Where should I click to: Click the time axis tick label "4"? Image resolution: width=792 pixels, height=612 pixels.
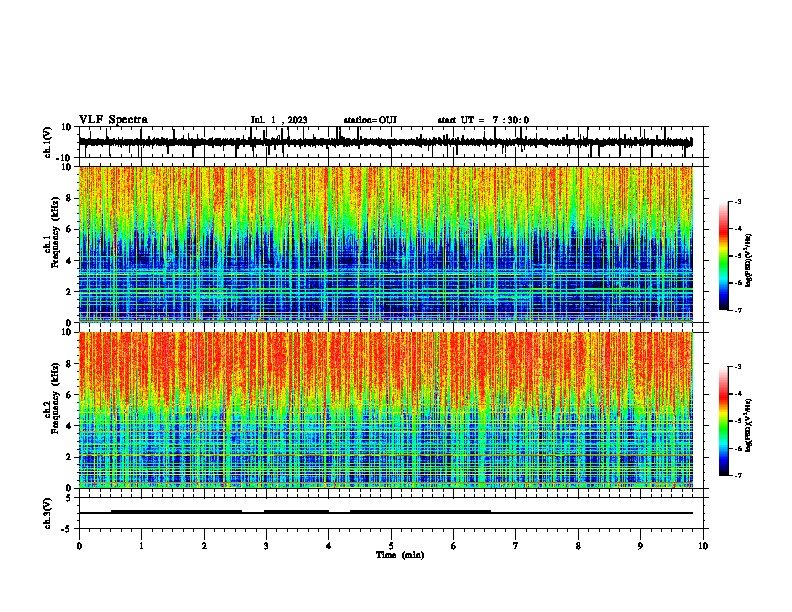[329, 546]
